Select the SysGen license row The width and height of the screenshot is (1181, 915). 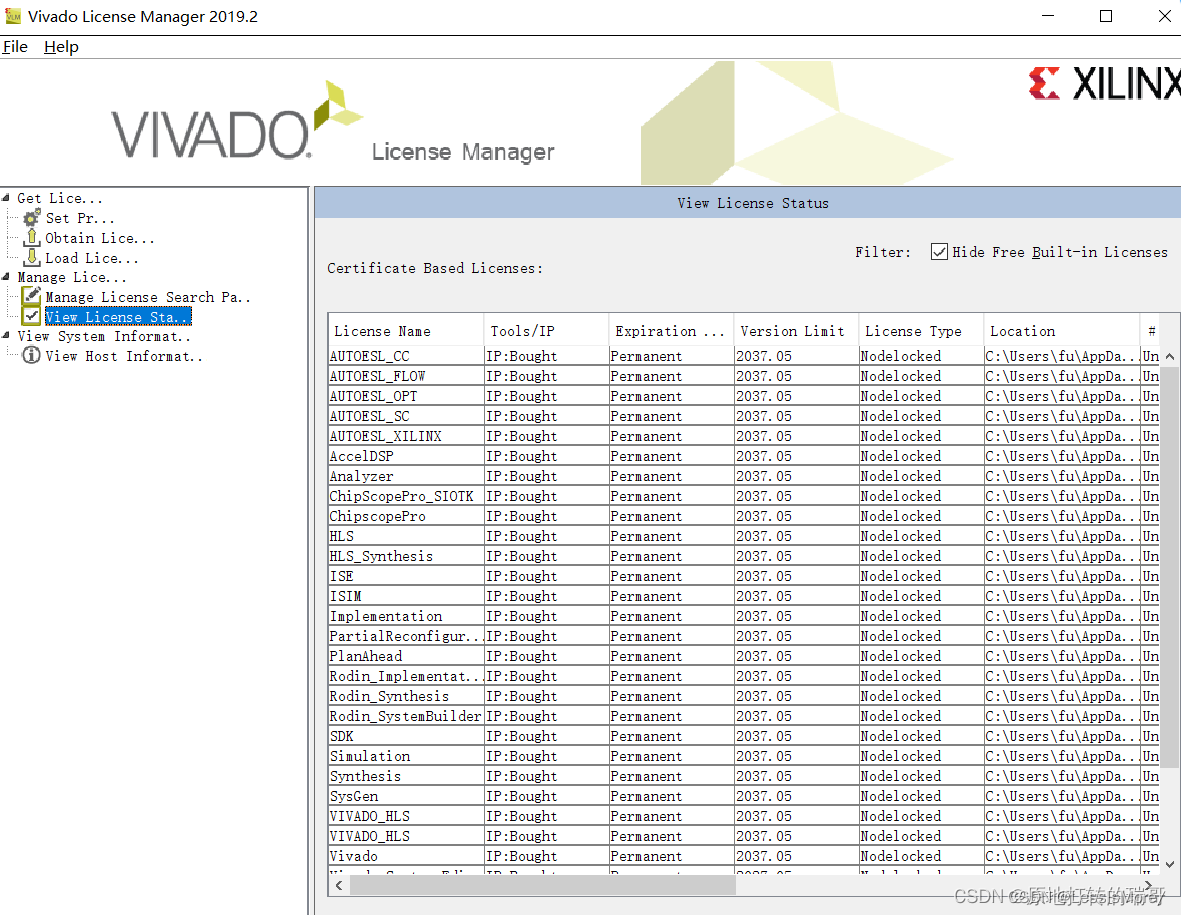point(744,796)
